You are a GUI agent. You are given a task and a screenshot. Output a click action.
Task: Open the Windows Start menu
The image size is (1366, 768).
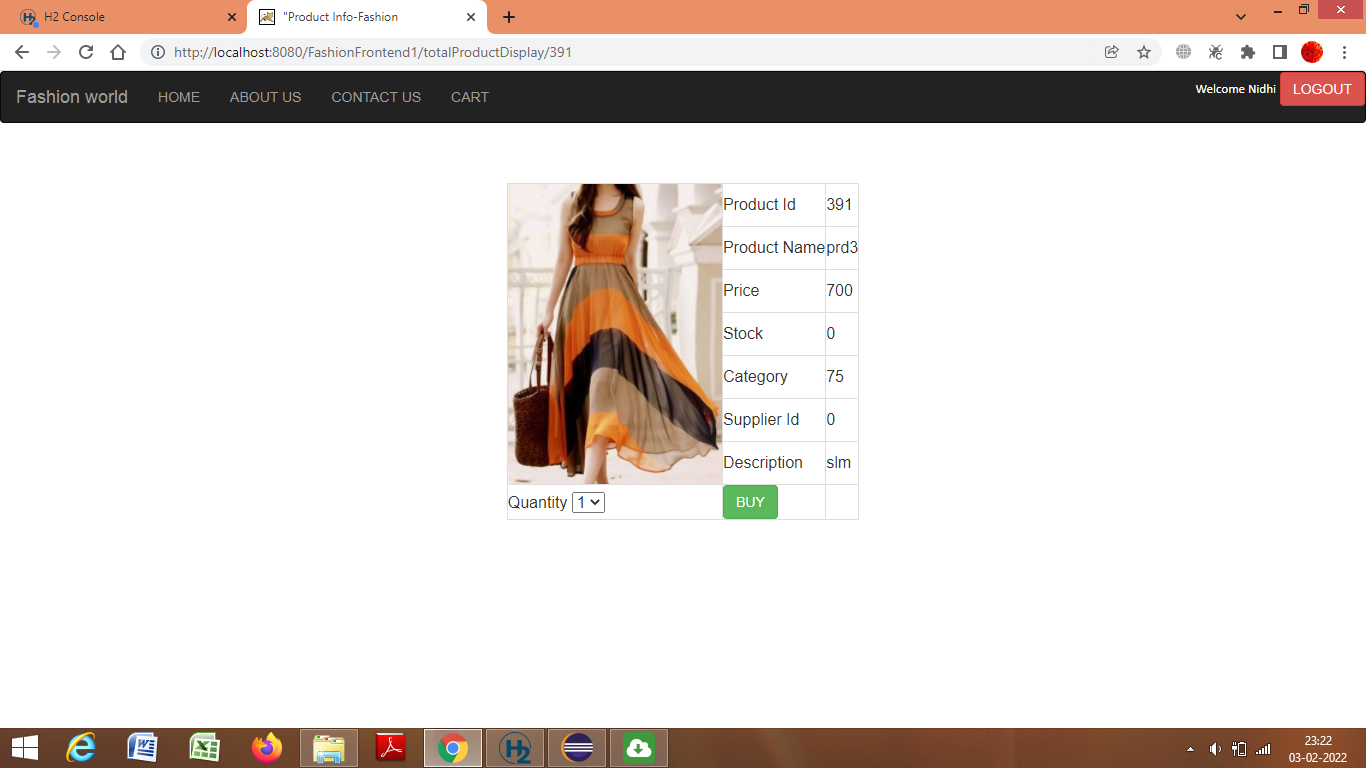point(25,748)
